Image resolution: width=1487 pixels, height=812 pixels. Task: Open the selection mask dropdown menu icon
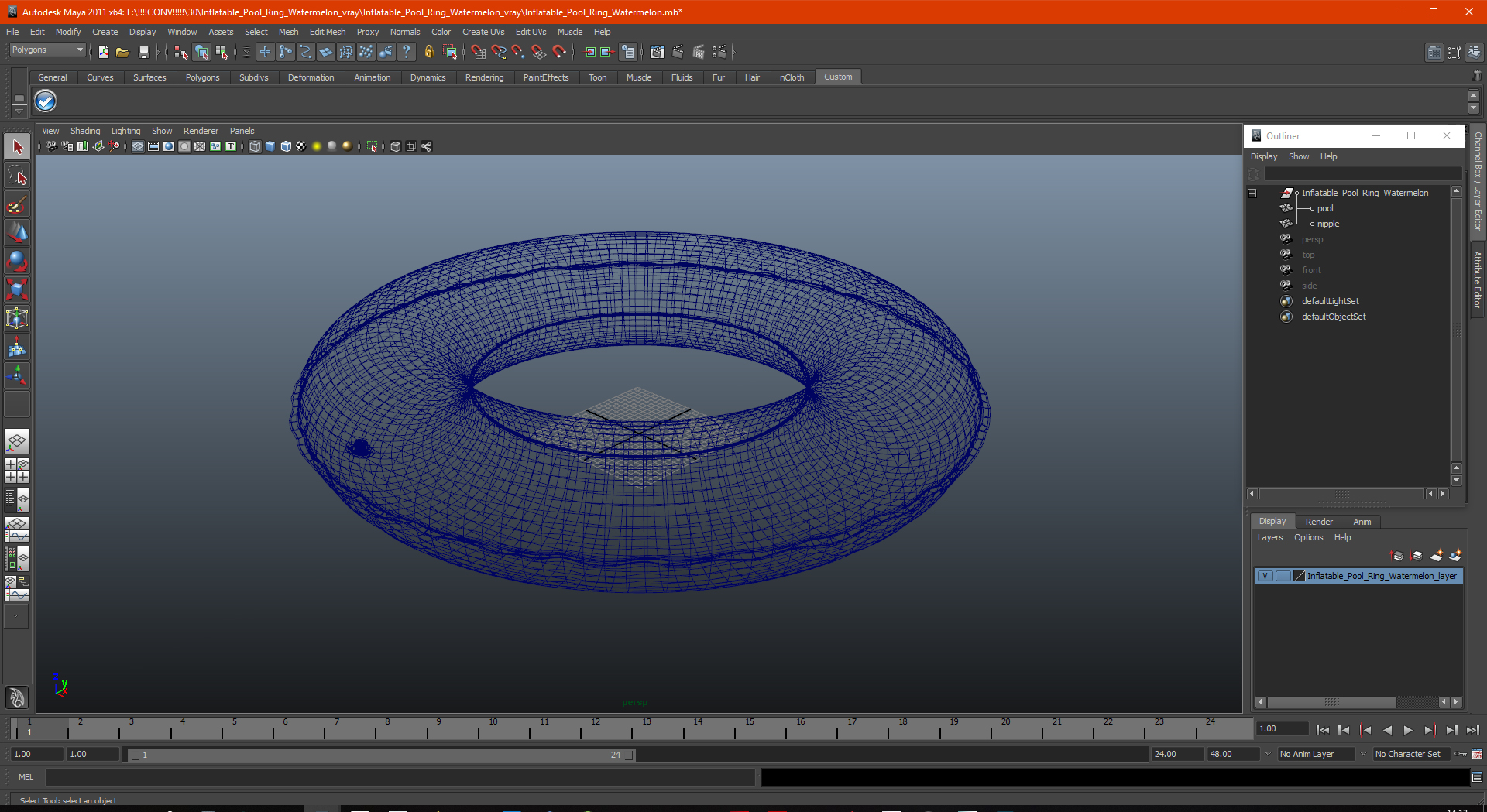(246, 52)
